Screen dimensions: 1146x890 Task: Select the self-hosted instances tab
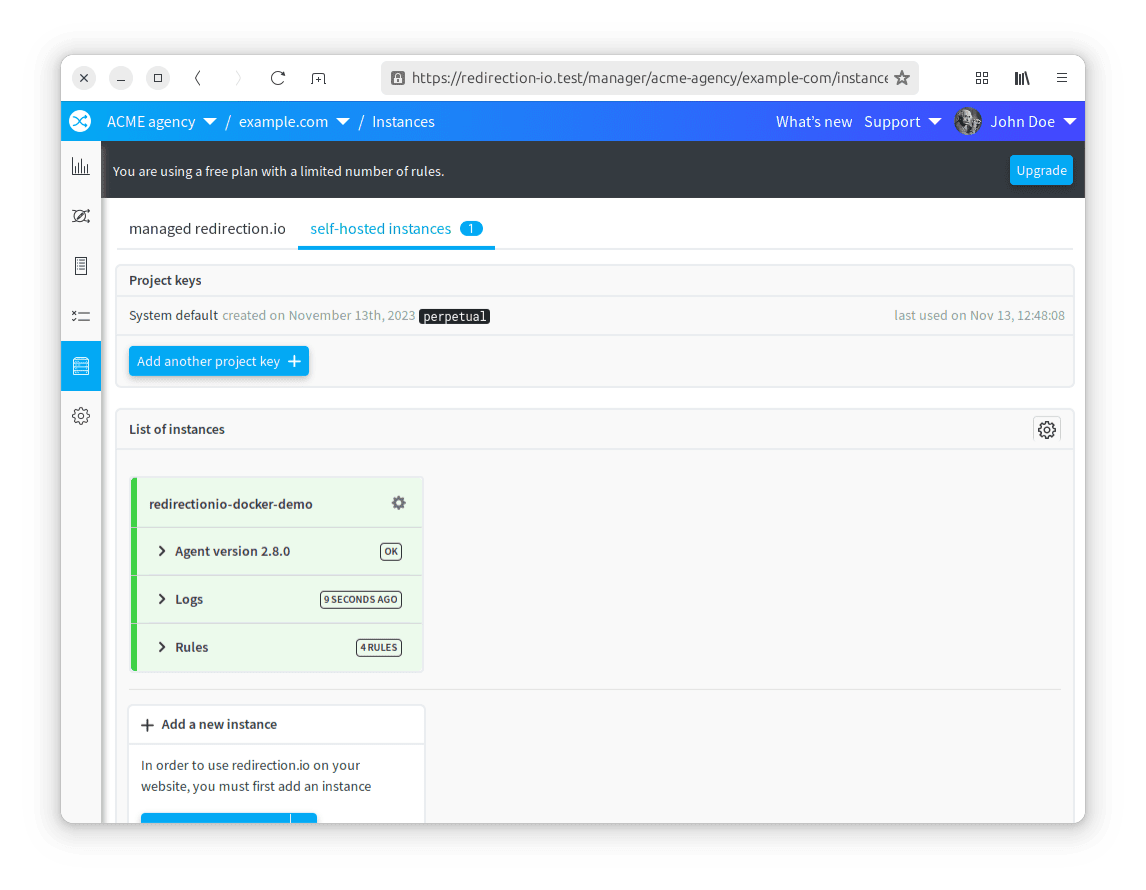point(381,228)
